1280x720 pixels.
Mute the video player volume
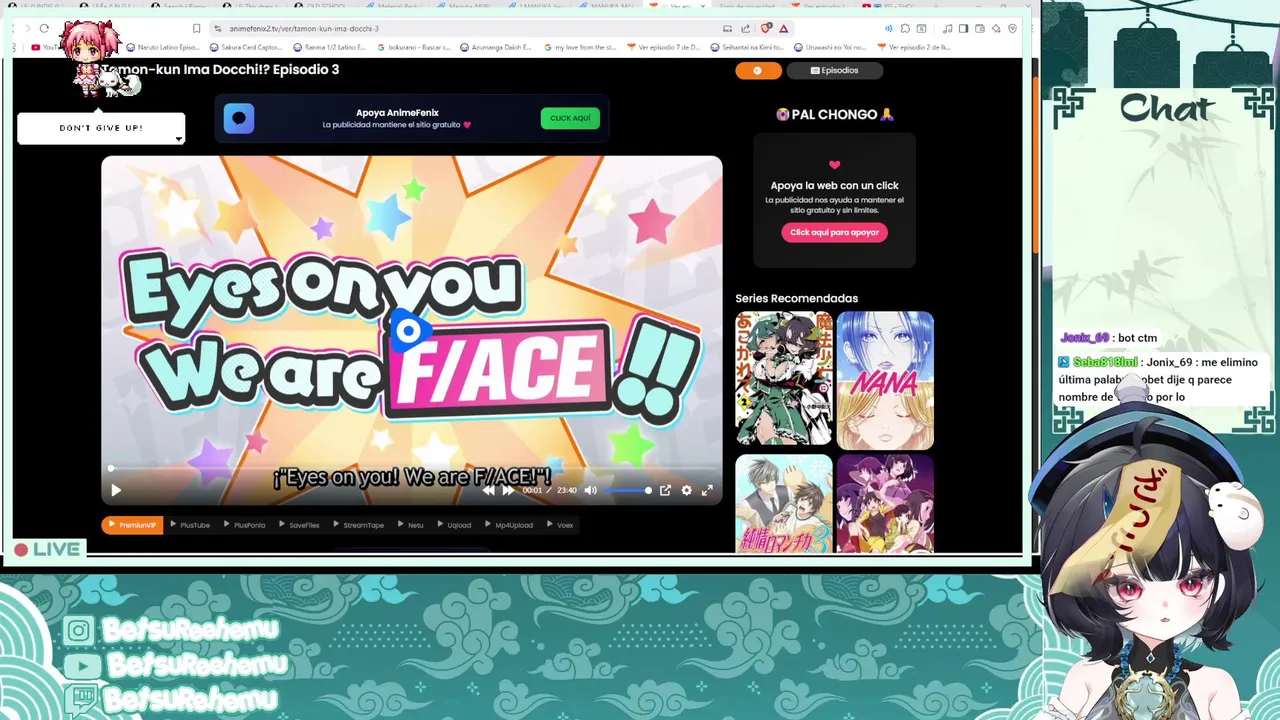[x=590, y=490]
